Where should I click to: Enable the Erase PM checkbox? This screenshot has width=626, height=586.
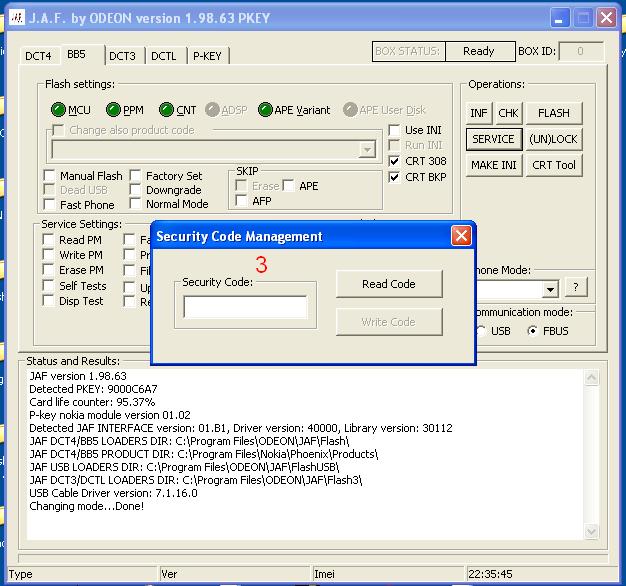[48, 270]
